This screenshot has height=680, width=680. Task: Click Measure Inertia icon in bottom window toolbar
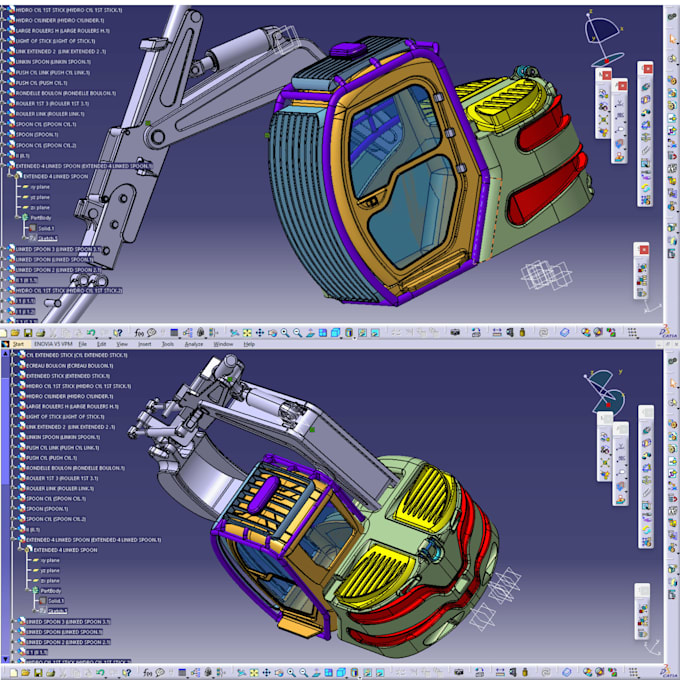pyautogui.click(x=525, y=672)
